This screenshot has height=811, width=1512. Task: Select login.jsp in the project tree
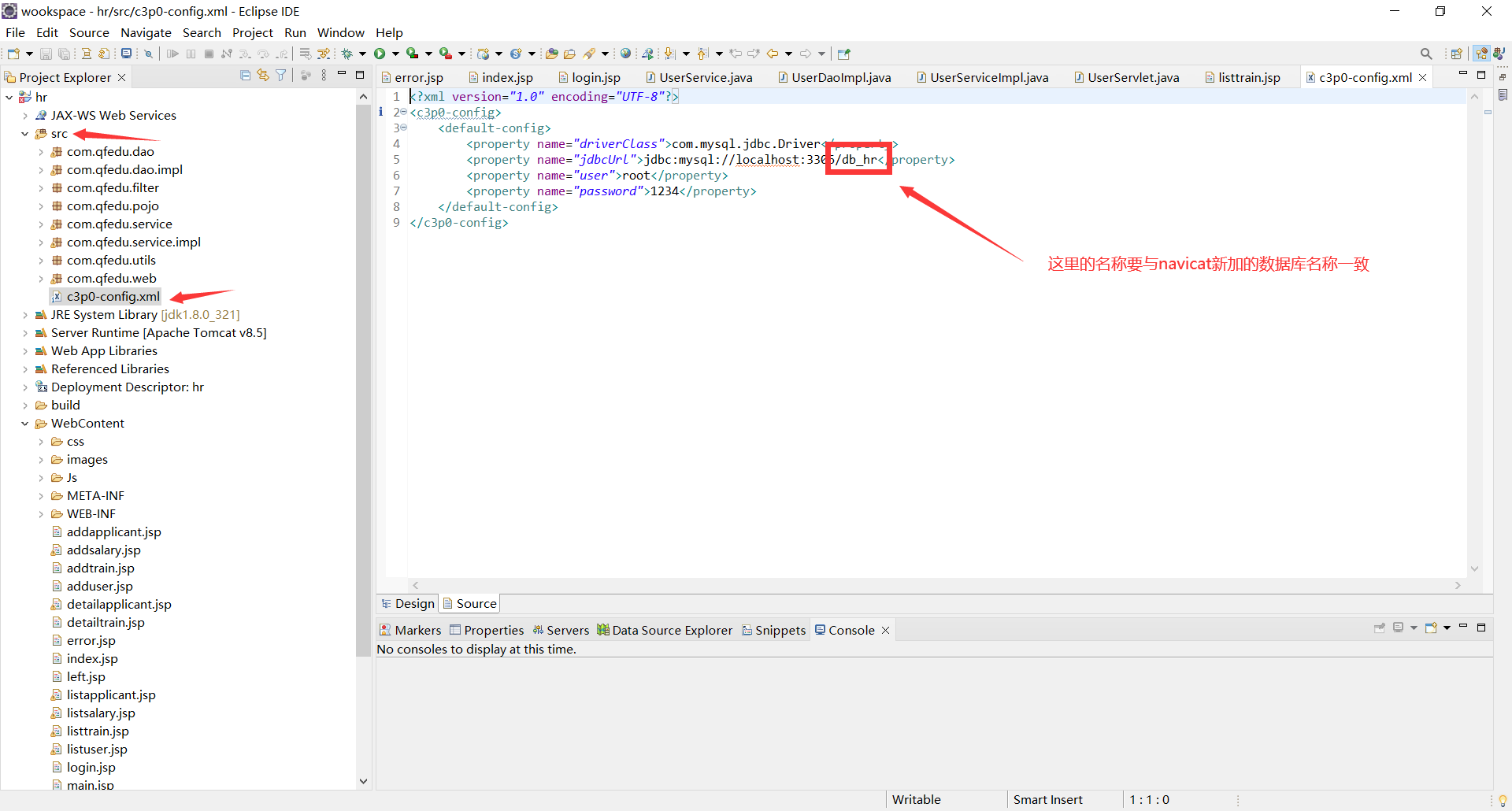pyautogui.click(x=83, y=768)
